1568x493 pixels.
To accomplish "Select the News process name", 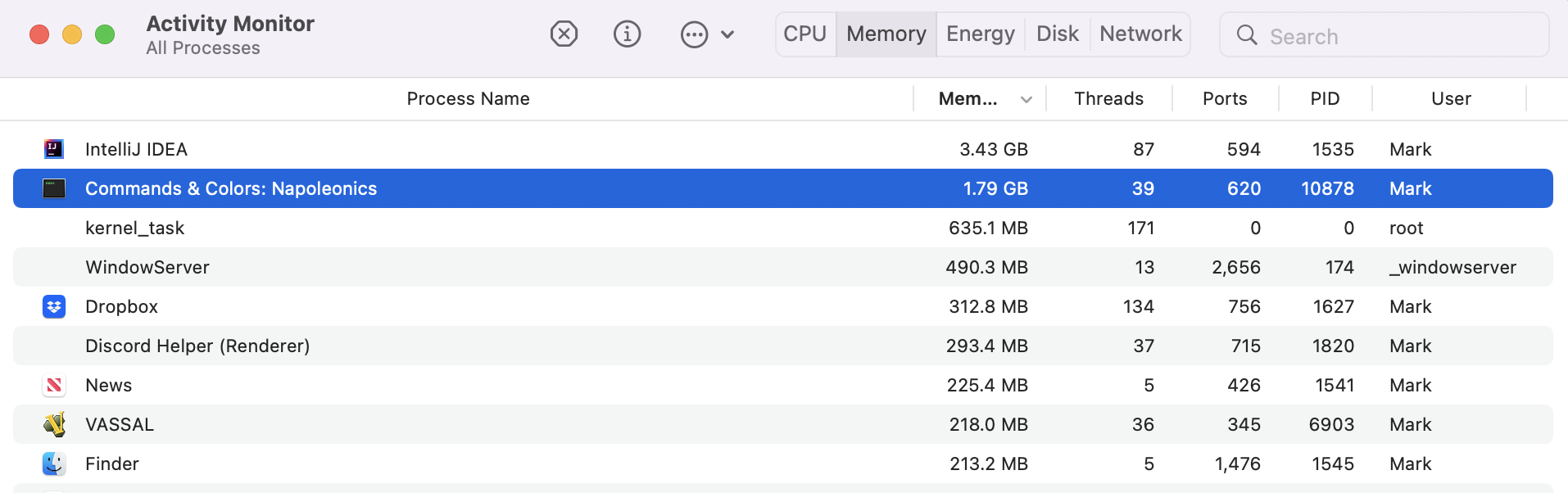I will pyautogui.click(x=108, y=385).
